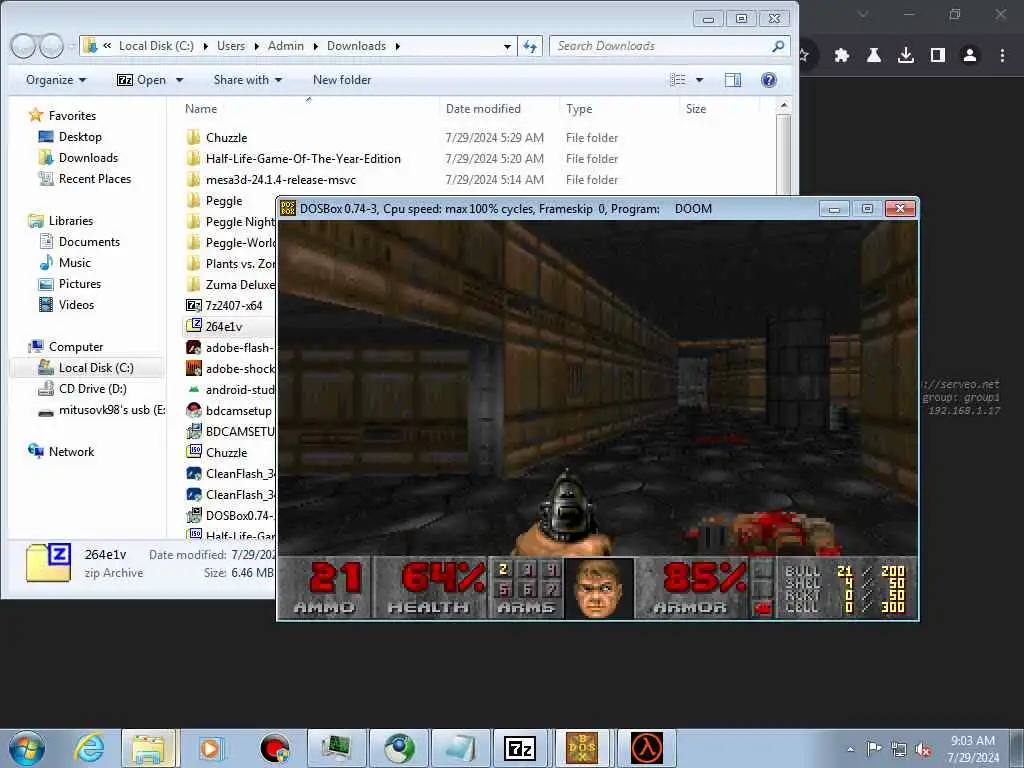Click Explorer vertical scrollbar up arrow
Viewport: 1024px width, 768px height.
click(x=784, y=105)
